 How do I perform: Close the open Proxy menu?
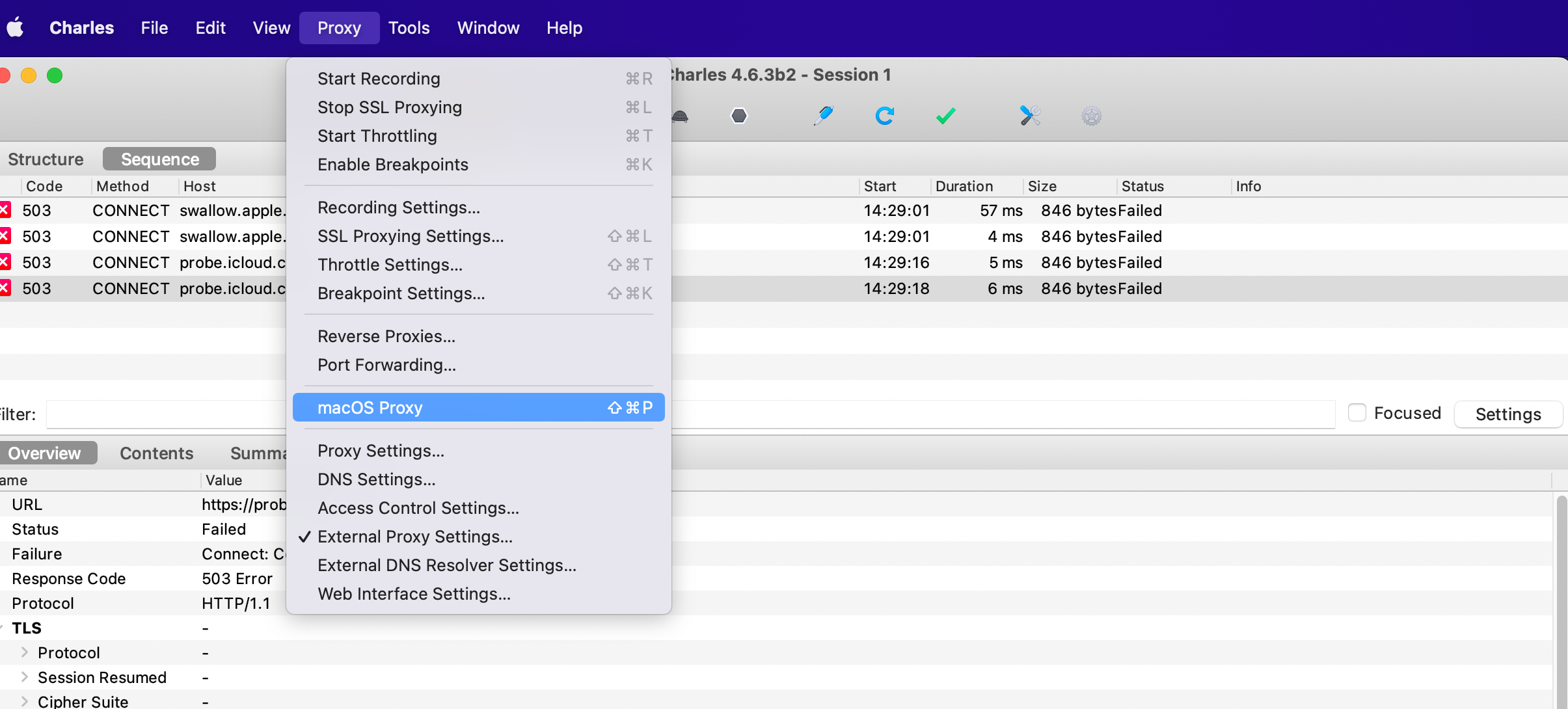pos(340,28)
